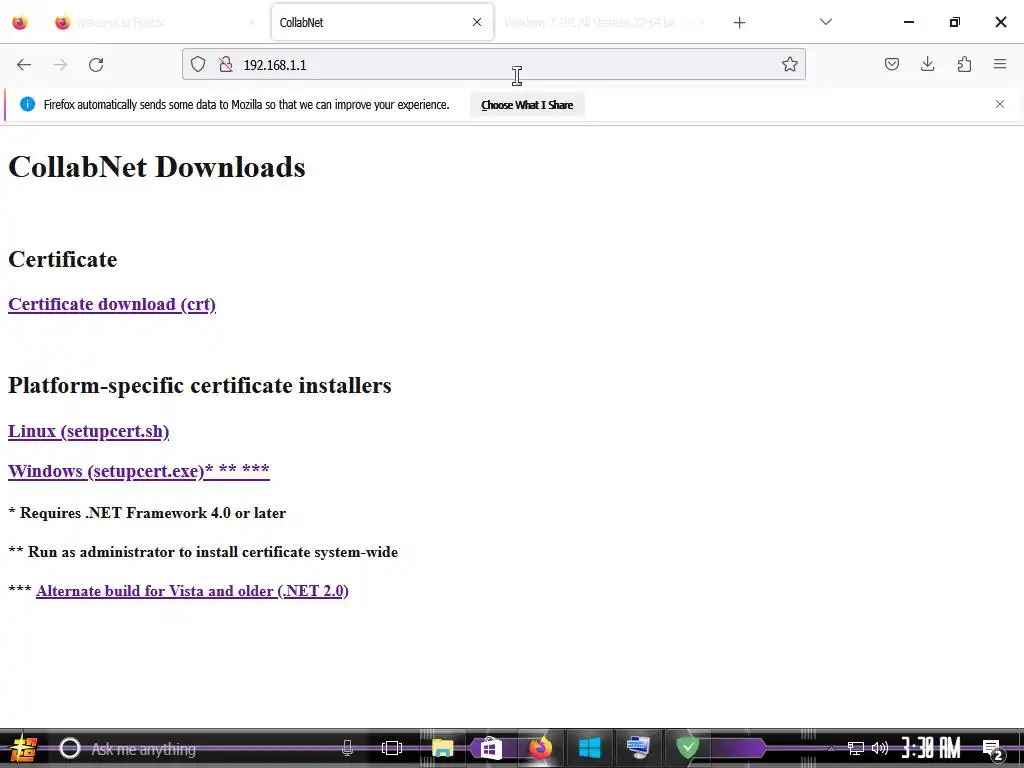Bookmark this page with the star
The image size is (1024, 768).
(790, 64)
